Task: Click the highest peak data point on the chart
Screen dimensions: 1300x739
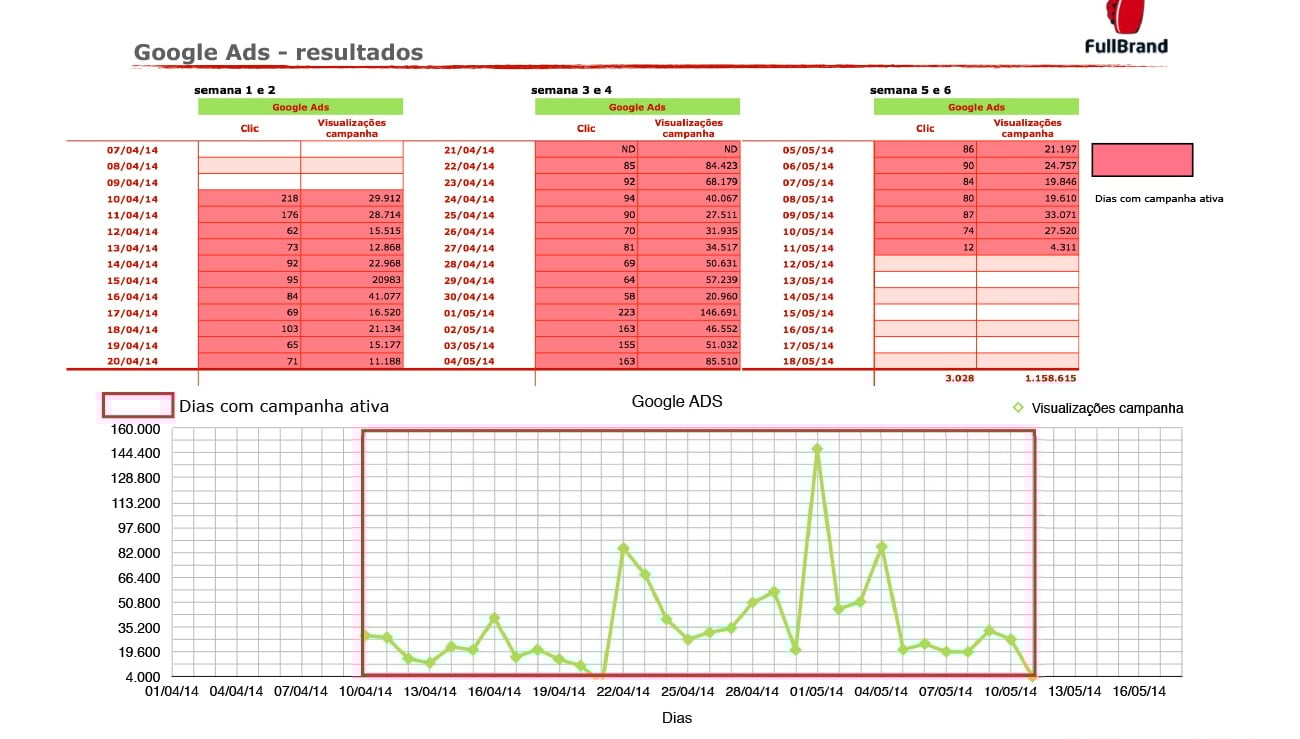Action: [817, 449]
